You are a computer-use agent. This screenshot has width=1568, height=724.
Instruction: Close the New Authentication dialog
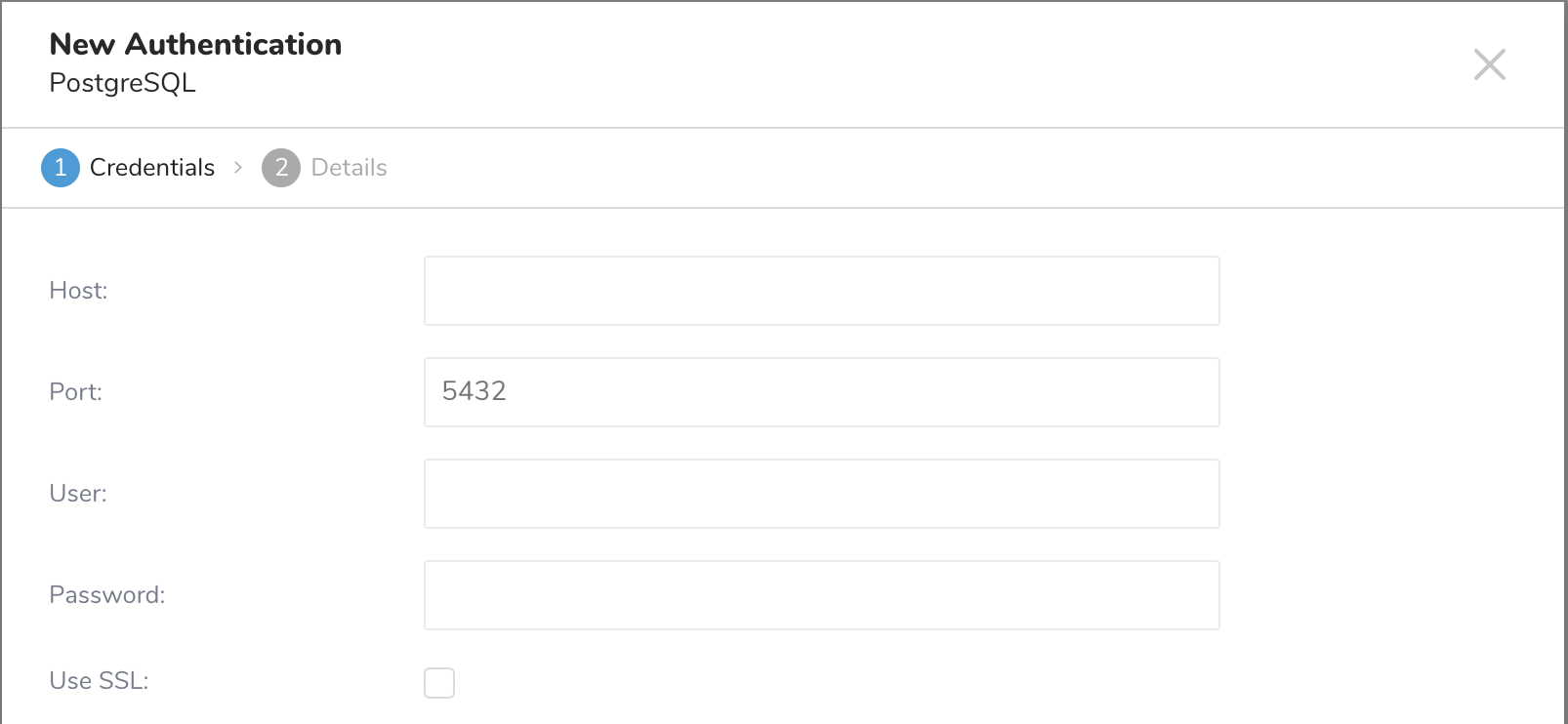click(x=1489, y=64)
